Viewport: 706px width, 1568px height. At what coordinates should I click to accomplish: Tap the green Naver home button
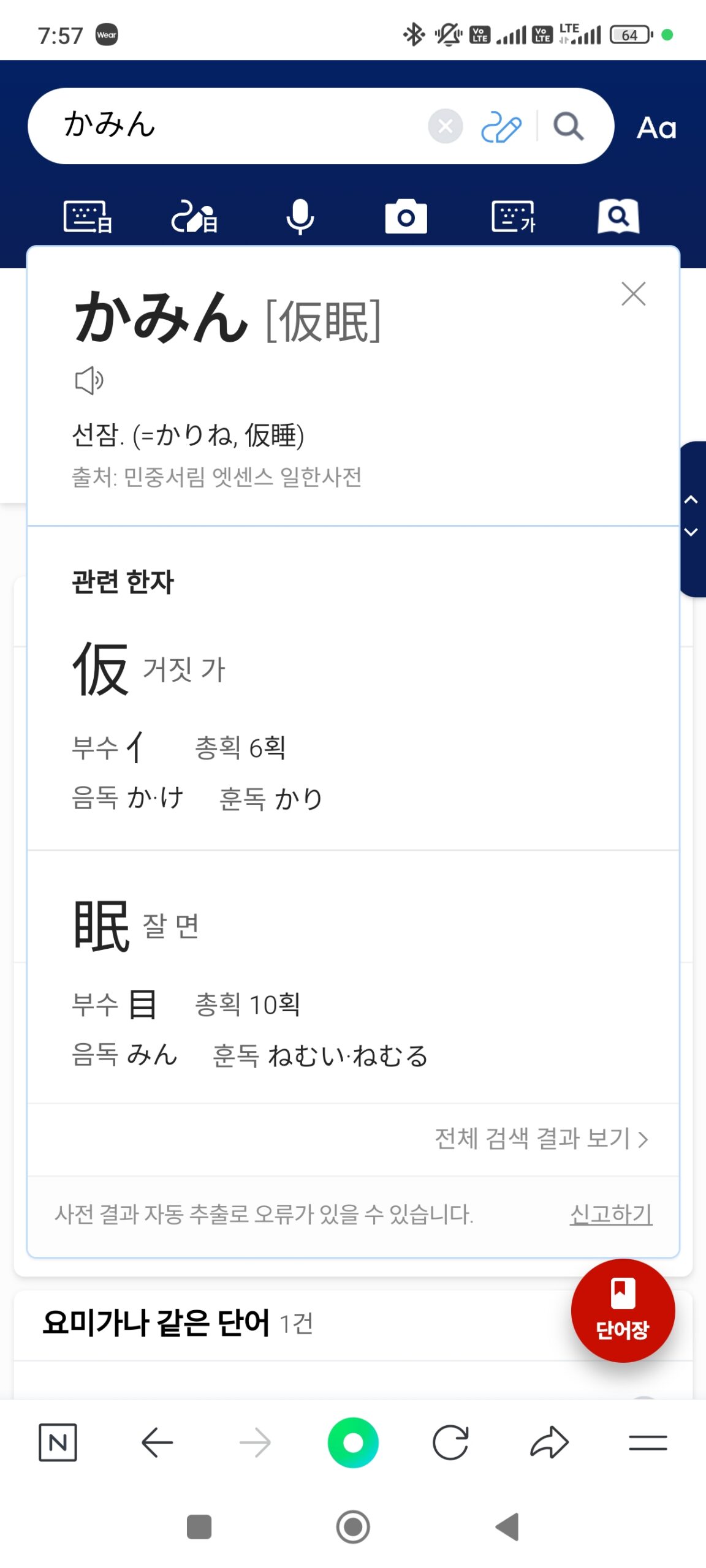coord(353,1442)
